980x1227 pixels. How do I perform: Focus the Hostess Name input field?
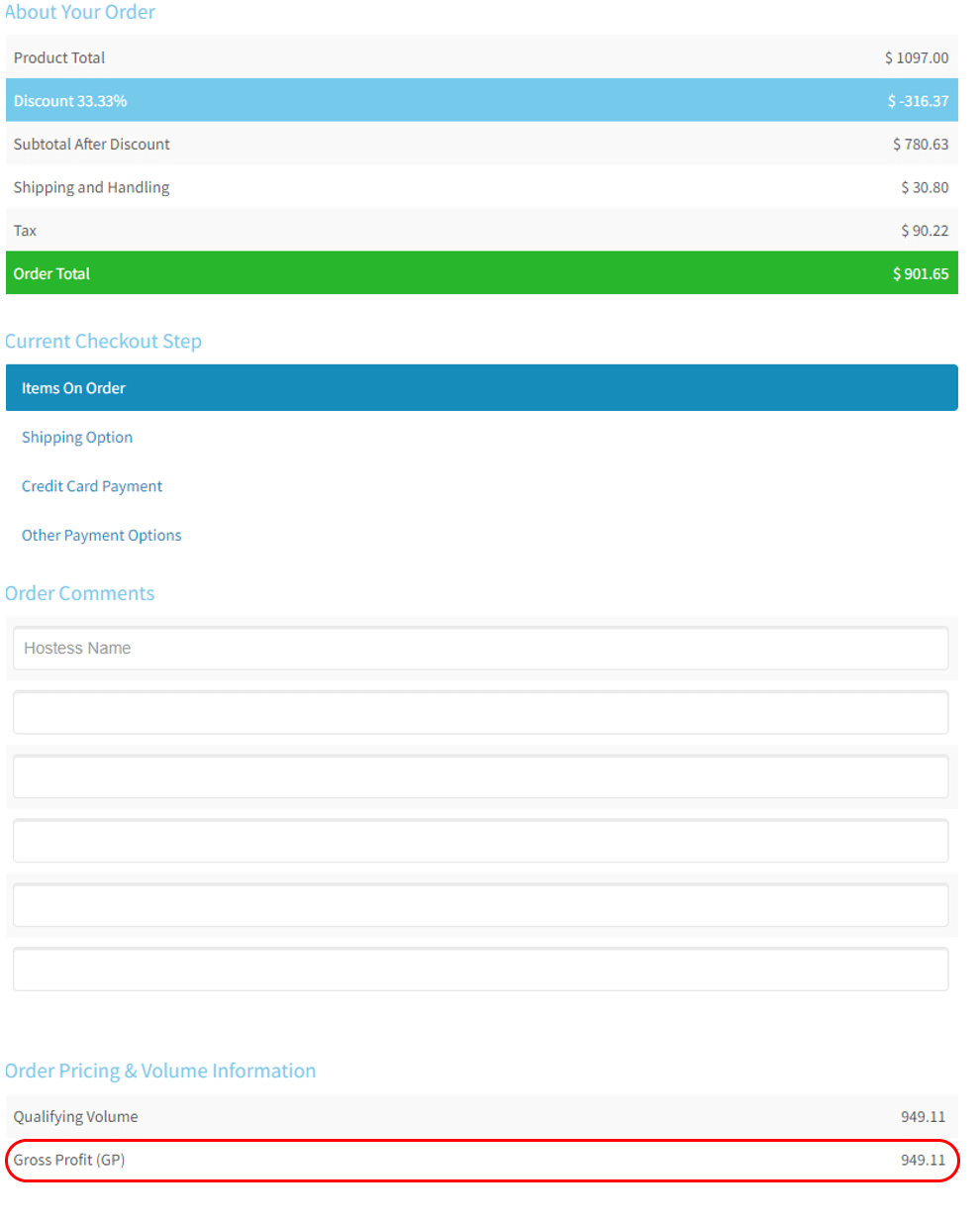click(x=481, y=648)
